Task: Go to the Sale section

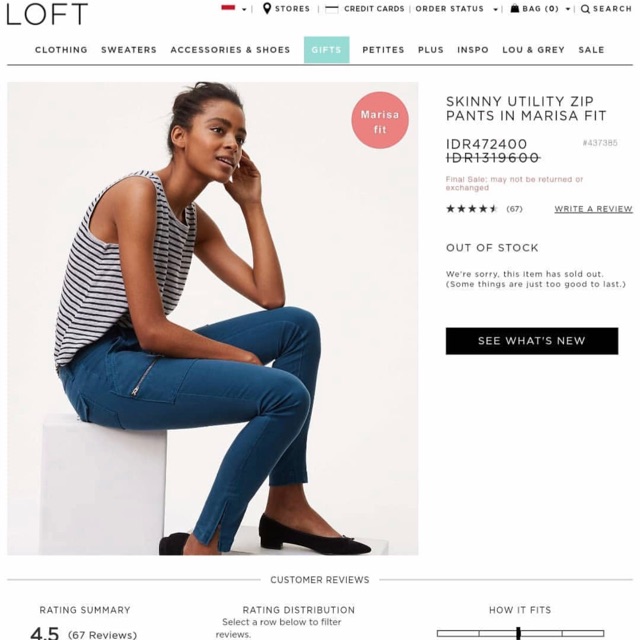Action: pyautogui.click(x=591, y=50)
